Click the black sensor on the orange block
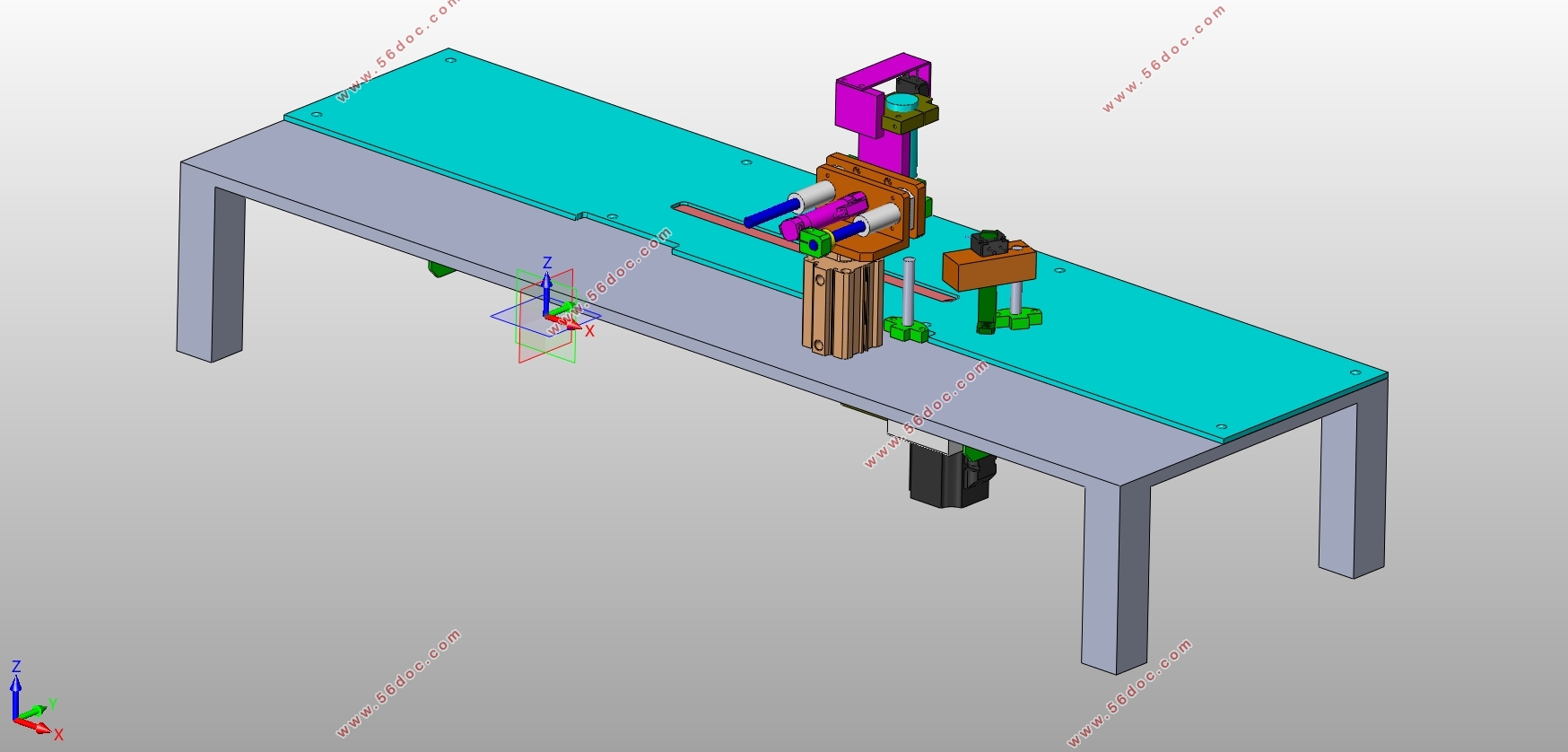Screen dimensions: 1568x752 pos(989,242)
